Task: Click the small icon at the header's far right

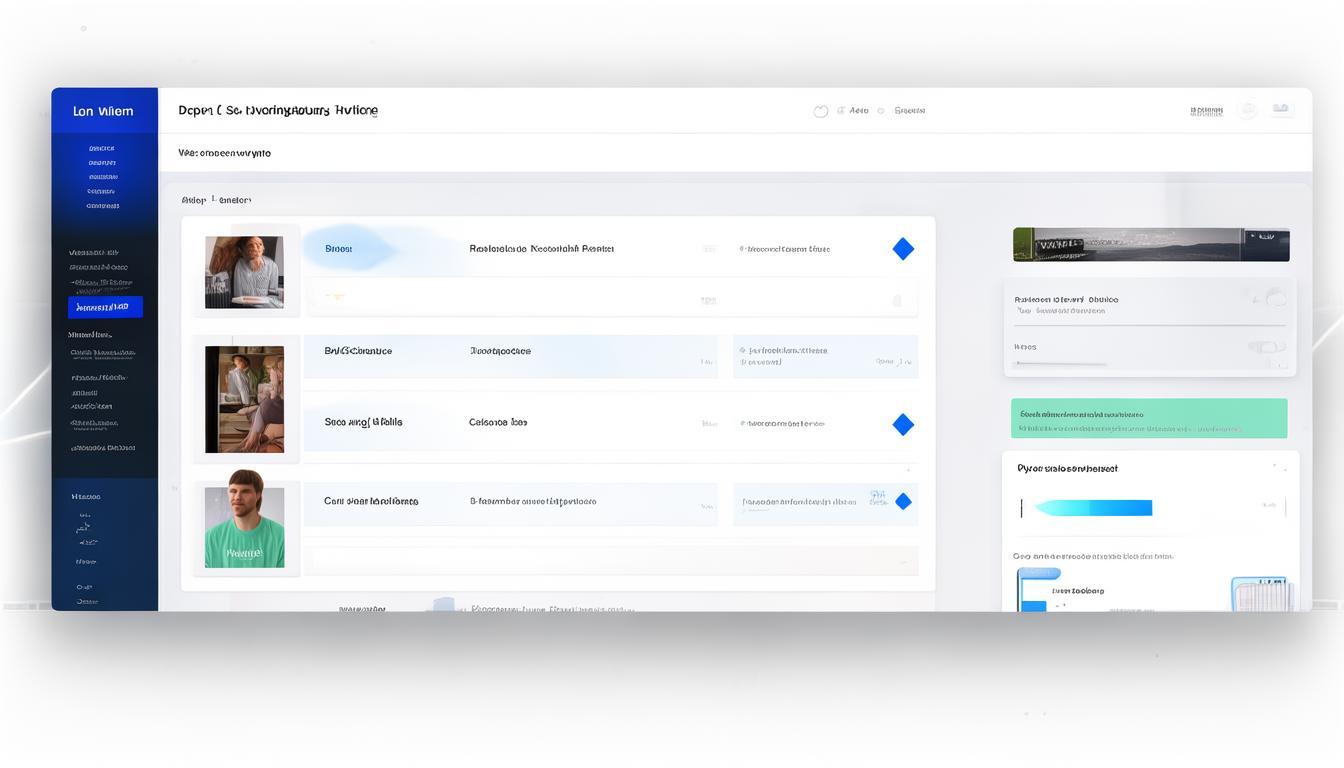Action: pyautogui.click(x=1281, y=110)
